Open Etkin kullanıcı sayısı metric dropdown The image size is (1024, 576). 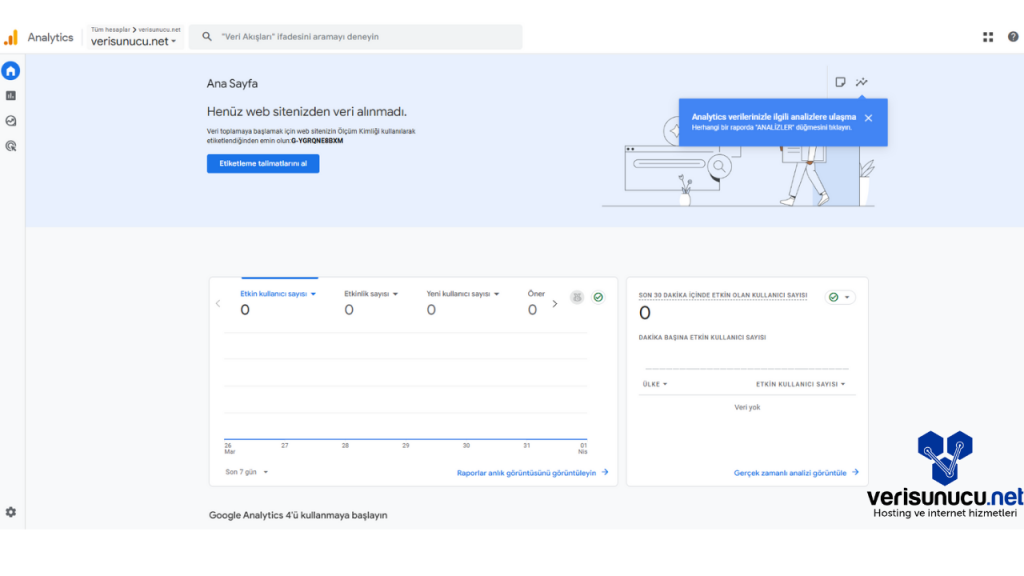[x=278, y=294]
